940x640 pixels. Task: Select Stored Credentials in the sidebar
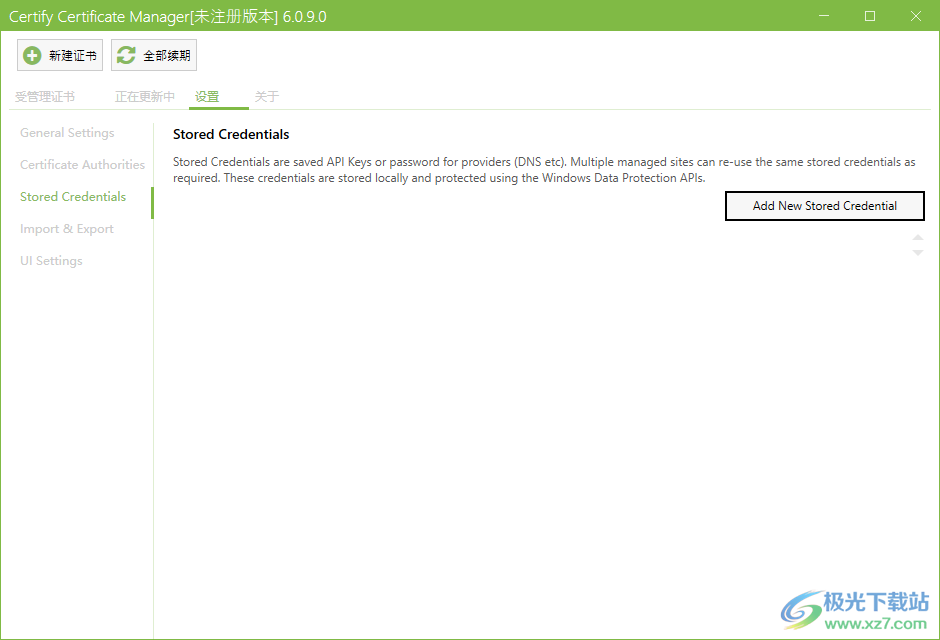point(73,197)
